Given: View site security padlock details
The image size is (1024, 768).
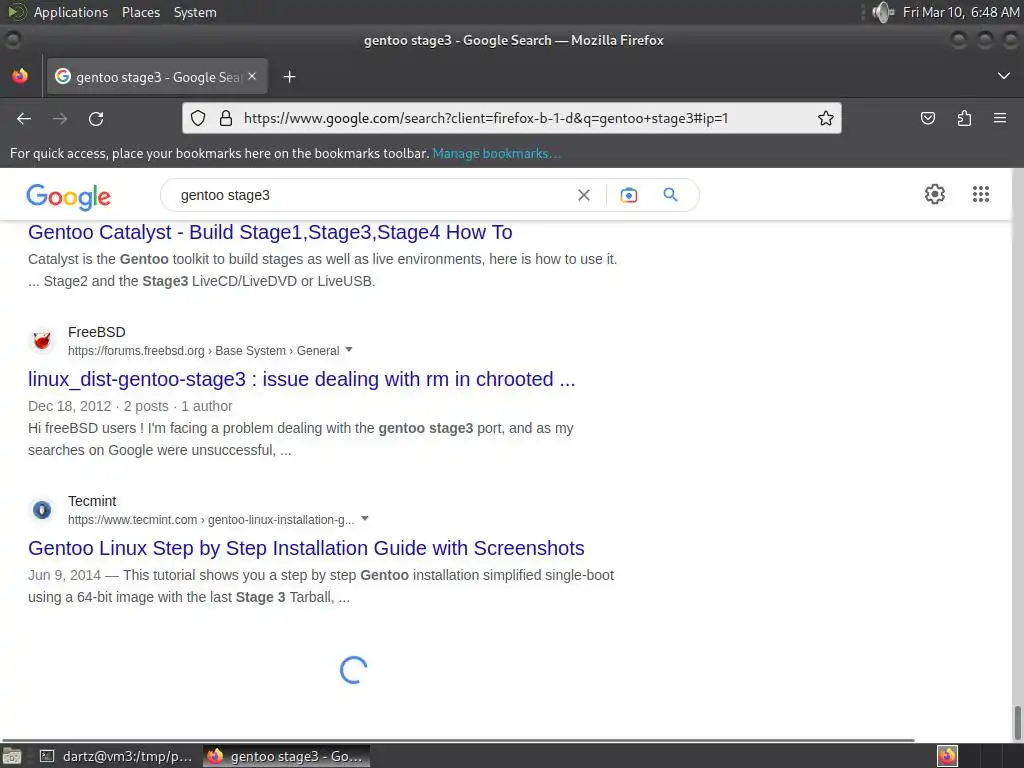Looking at the screenshot, I should point(226,118).
